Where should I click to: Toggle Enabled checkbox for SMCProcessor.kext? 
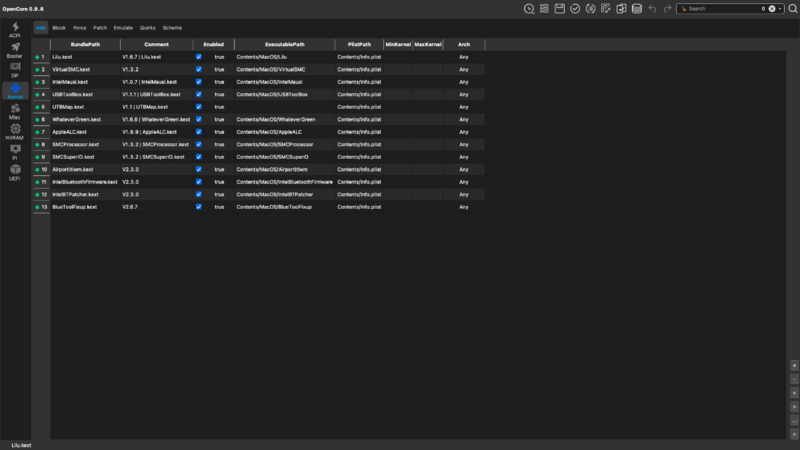198,144
